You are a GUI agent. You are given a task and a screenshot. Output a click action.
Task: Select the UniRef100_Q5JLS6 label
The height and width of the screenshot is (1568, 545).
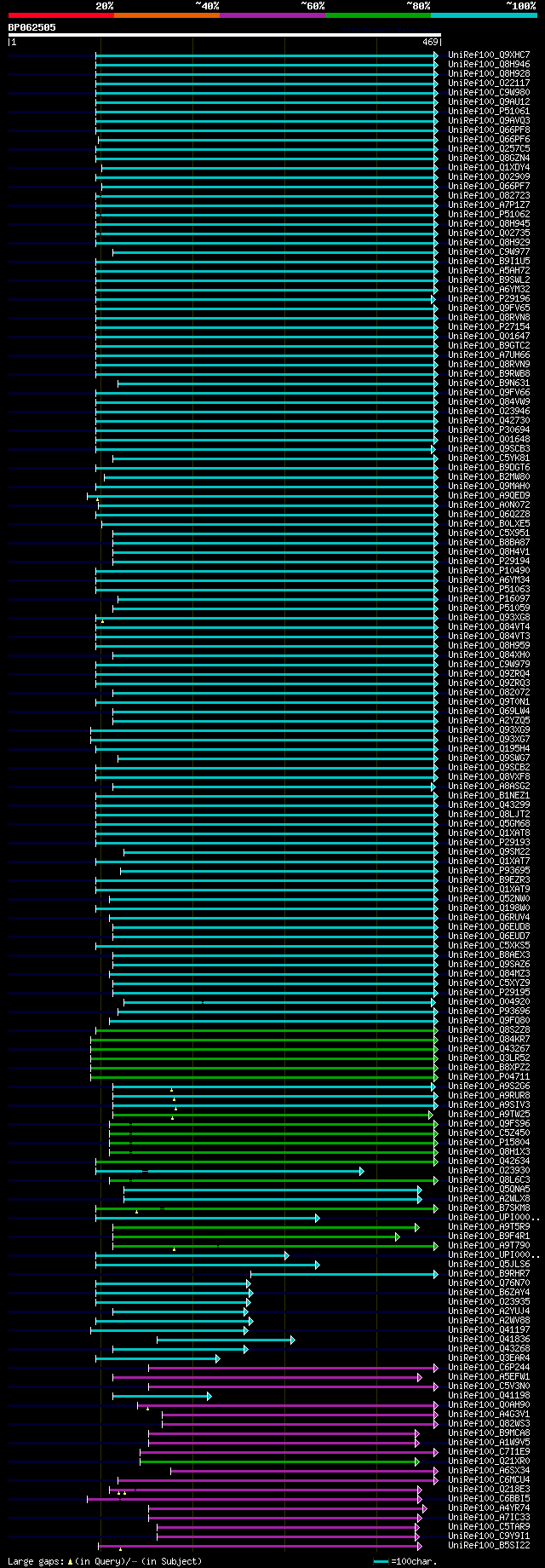coord(489,1264)
